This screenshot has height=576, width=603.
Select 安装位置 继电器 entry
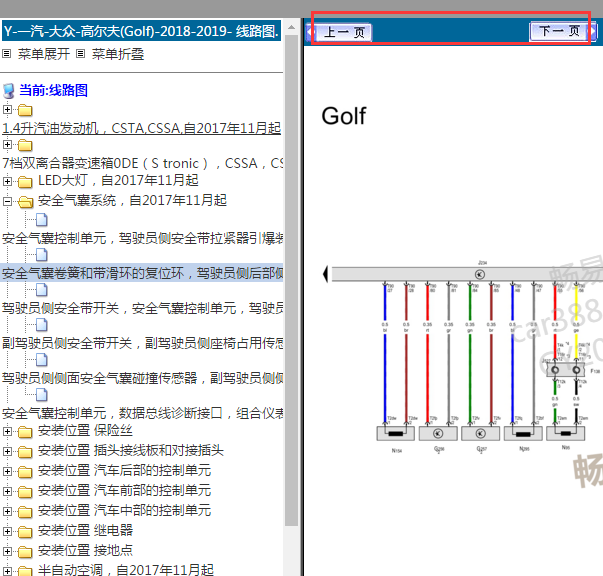click(85, 530)
